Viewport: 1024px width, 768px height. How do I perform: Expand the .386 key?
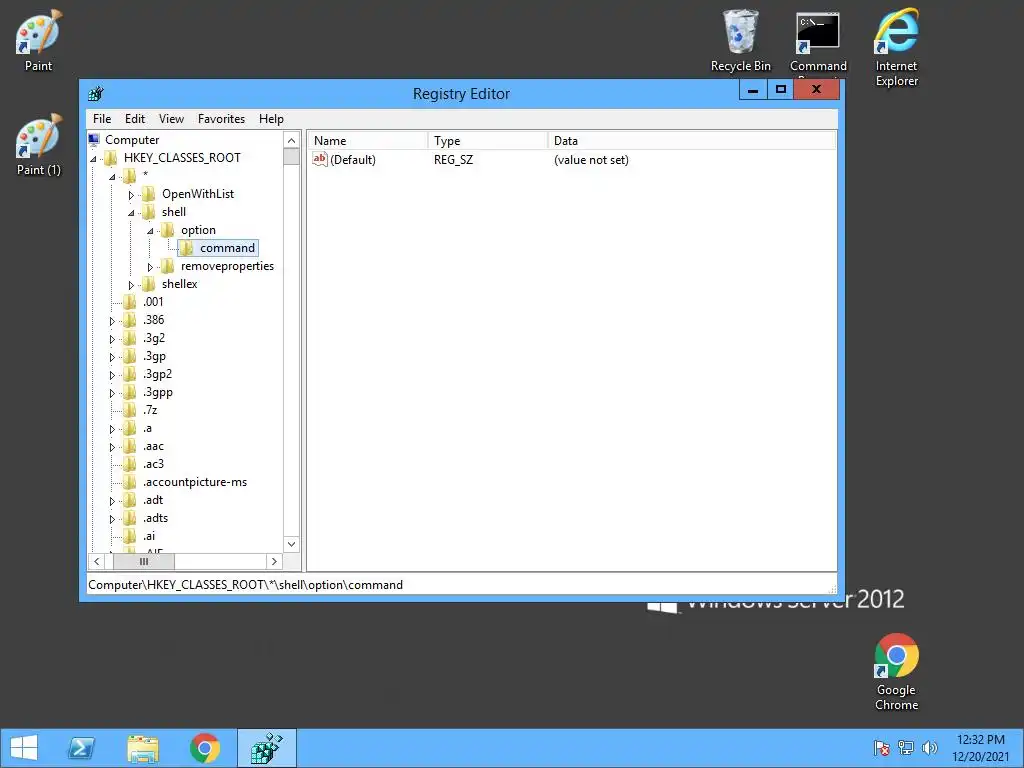pyautogui.click(x=112, y=321)
